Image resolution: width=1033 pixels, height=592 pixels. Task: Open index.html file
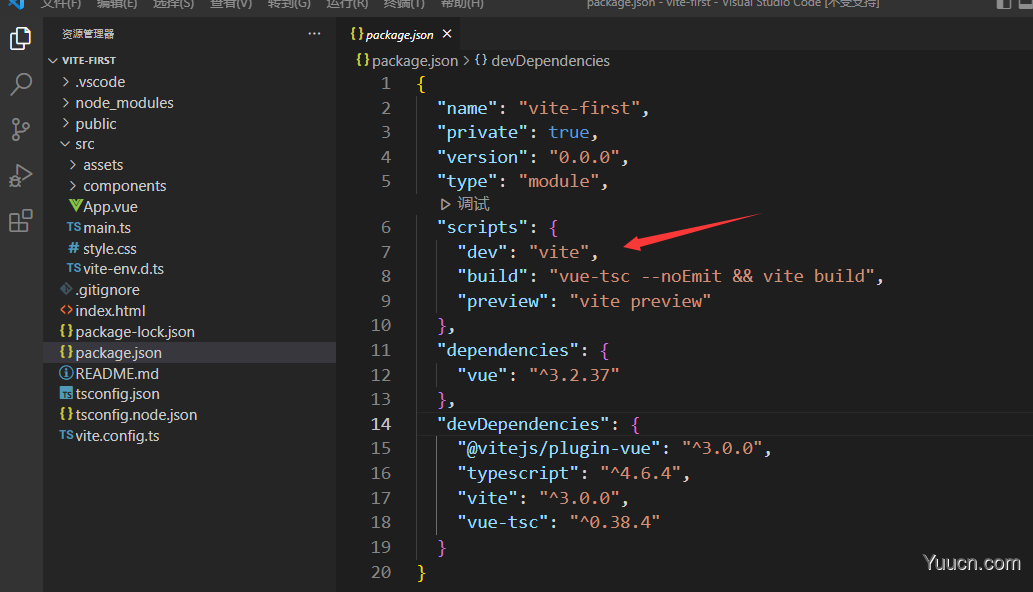pyautogui.click(x=110, y=311)
